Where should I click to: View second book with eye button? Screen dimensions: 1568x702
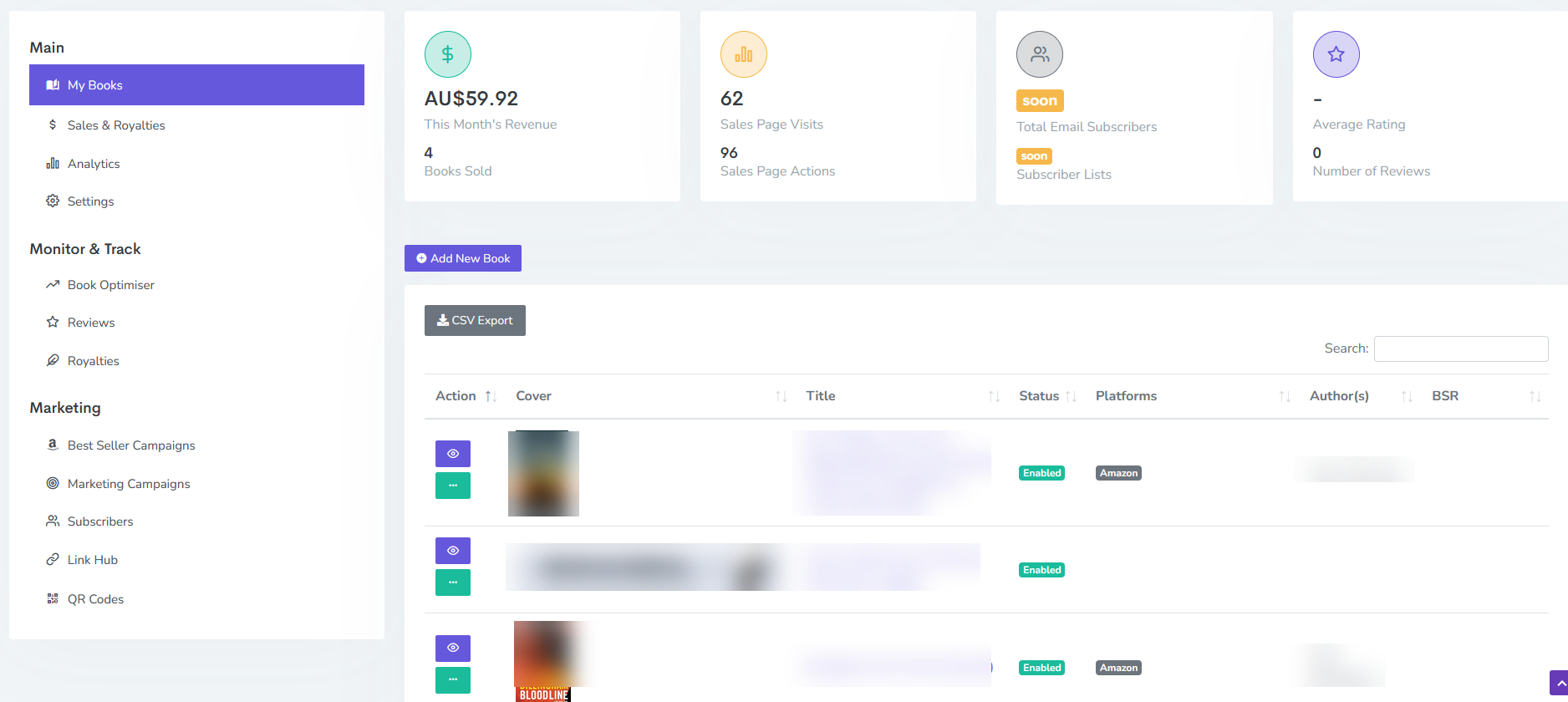(x=453, y=551)
